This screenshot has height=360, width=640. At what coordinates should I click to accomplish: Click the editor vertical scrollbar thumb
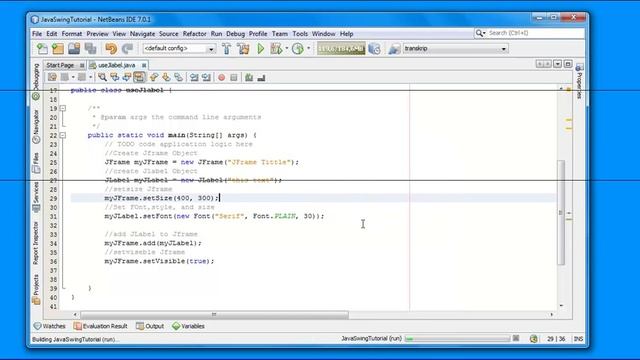tap(561, 212)
